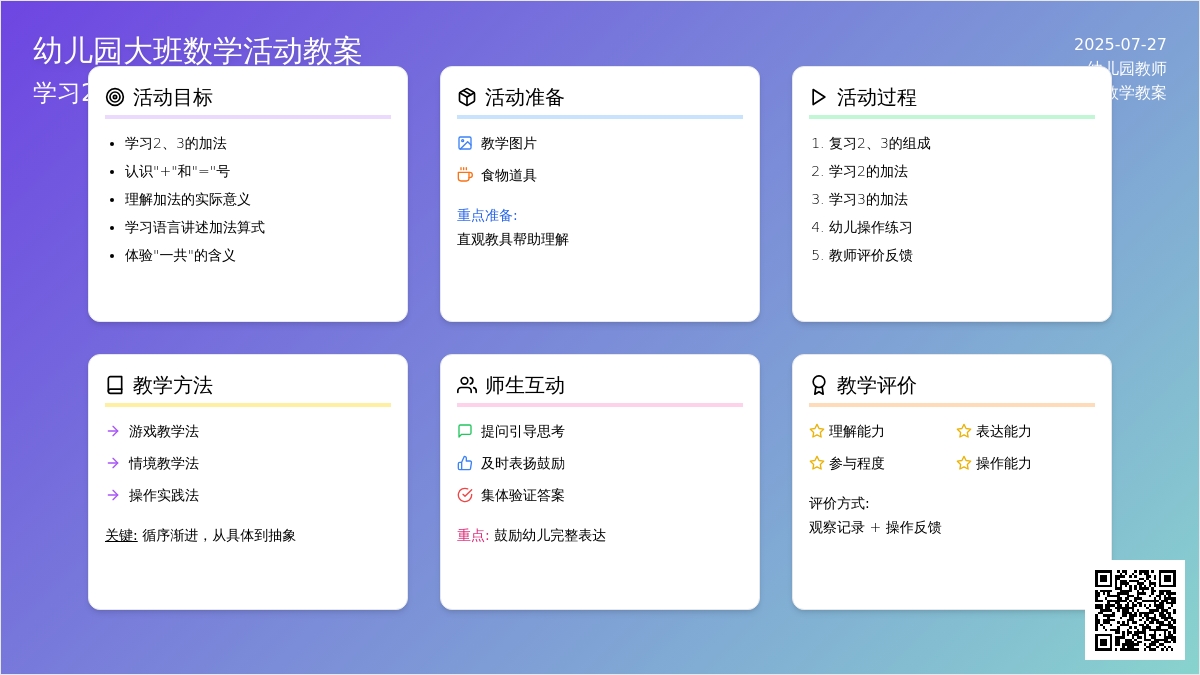Click the 提问引导思考 item

(x=523, y=431)
